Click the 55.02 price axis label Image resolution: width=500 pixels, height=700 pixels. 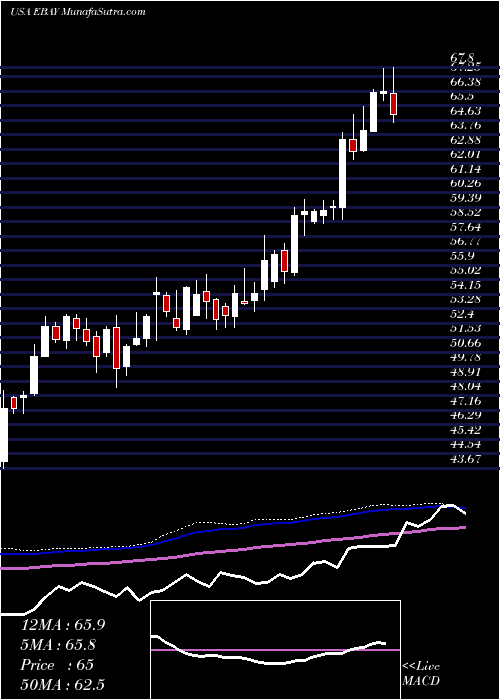click(x=466, y=271)
